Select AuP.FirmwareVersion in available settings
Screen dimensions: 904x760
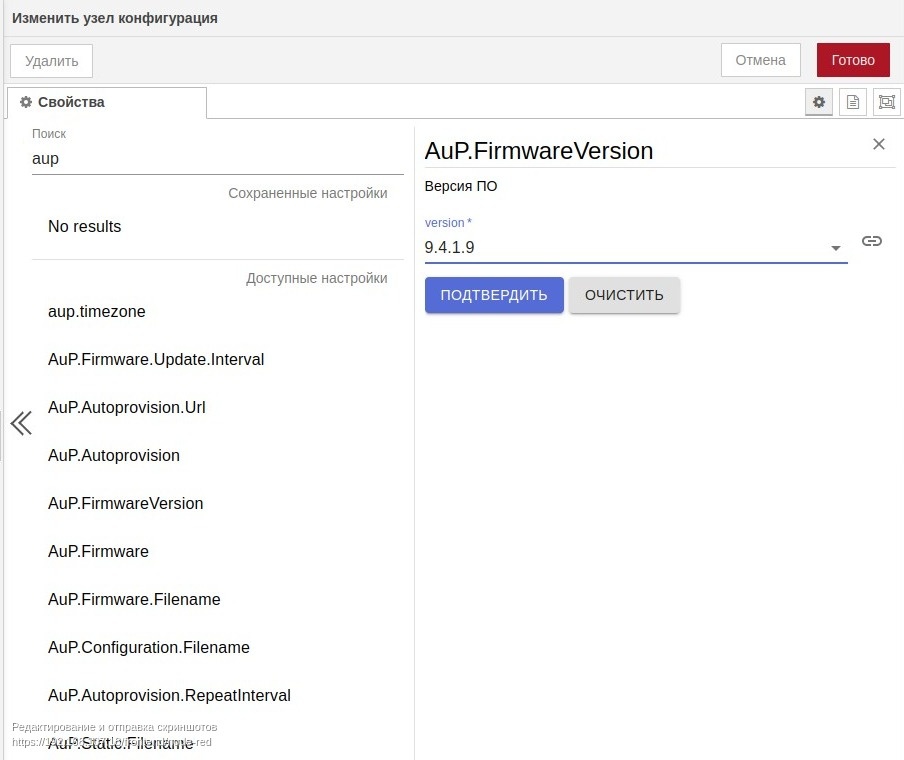tap(126, 503)
